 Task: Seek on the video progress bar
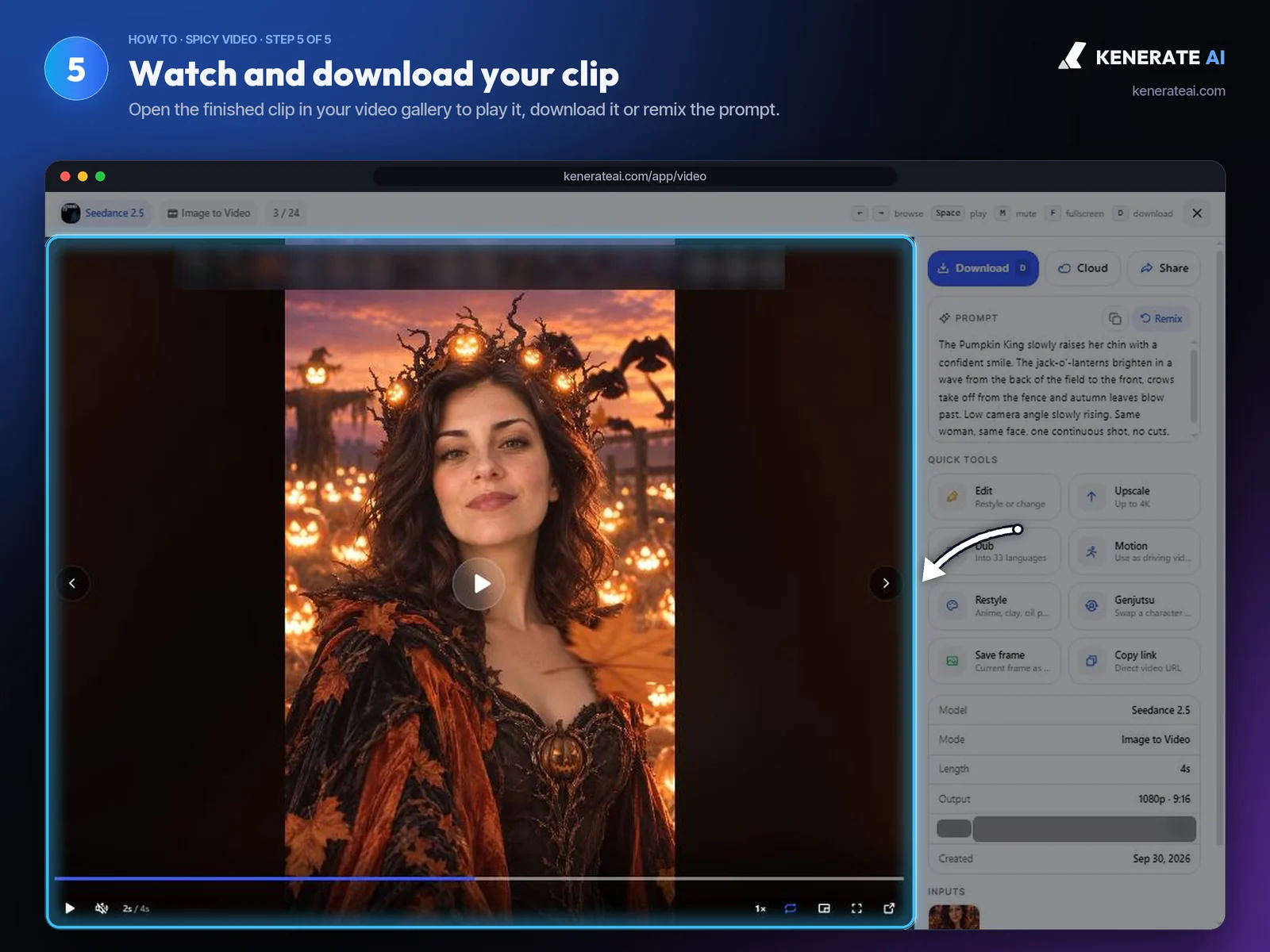(x=479, y=878)
